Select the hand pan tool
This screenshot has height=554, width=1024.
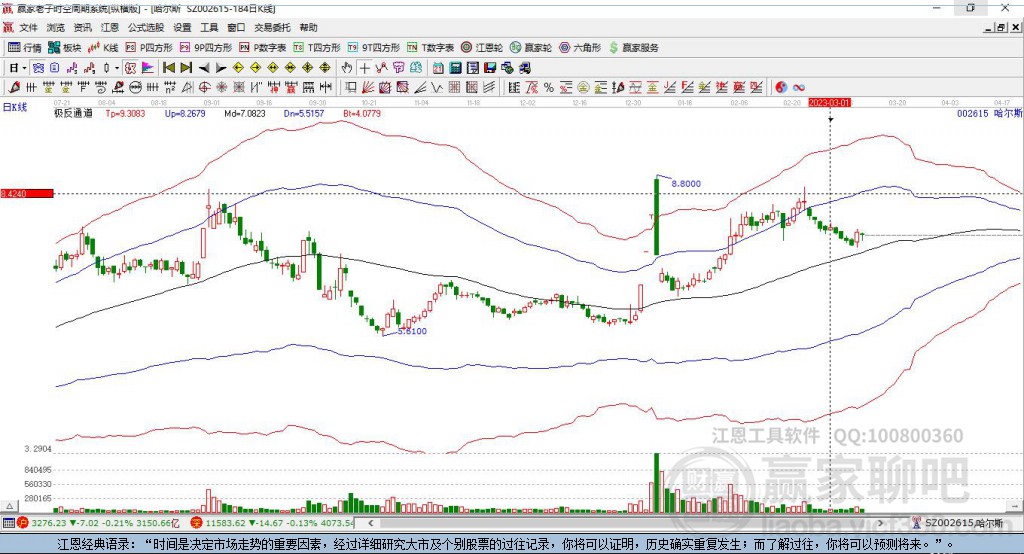347,68
